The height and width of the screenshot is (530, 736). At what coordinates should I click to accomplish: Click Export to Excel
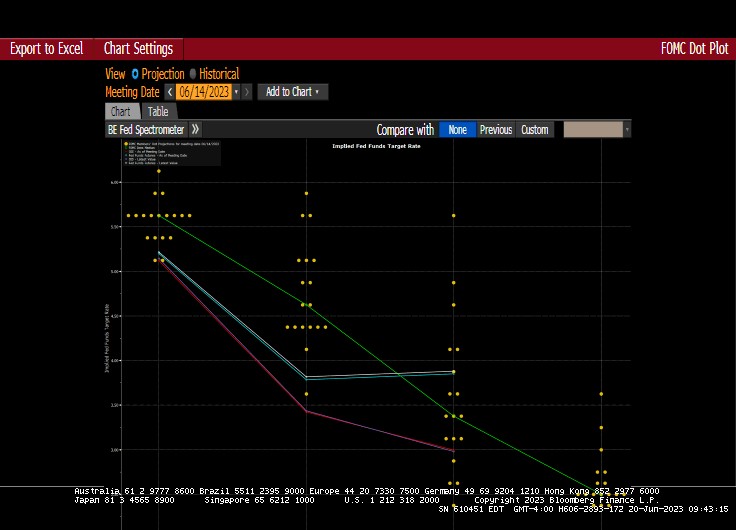pyautogui.click(x=46, y=49)
